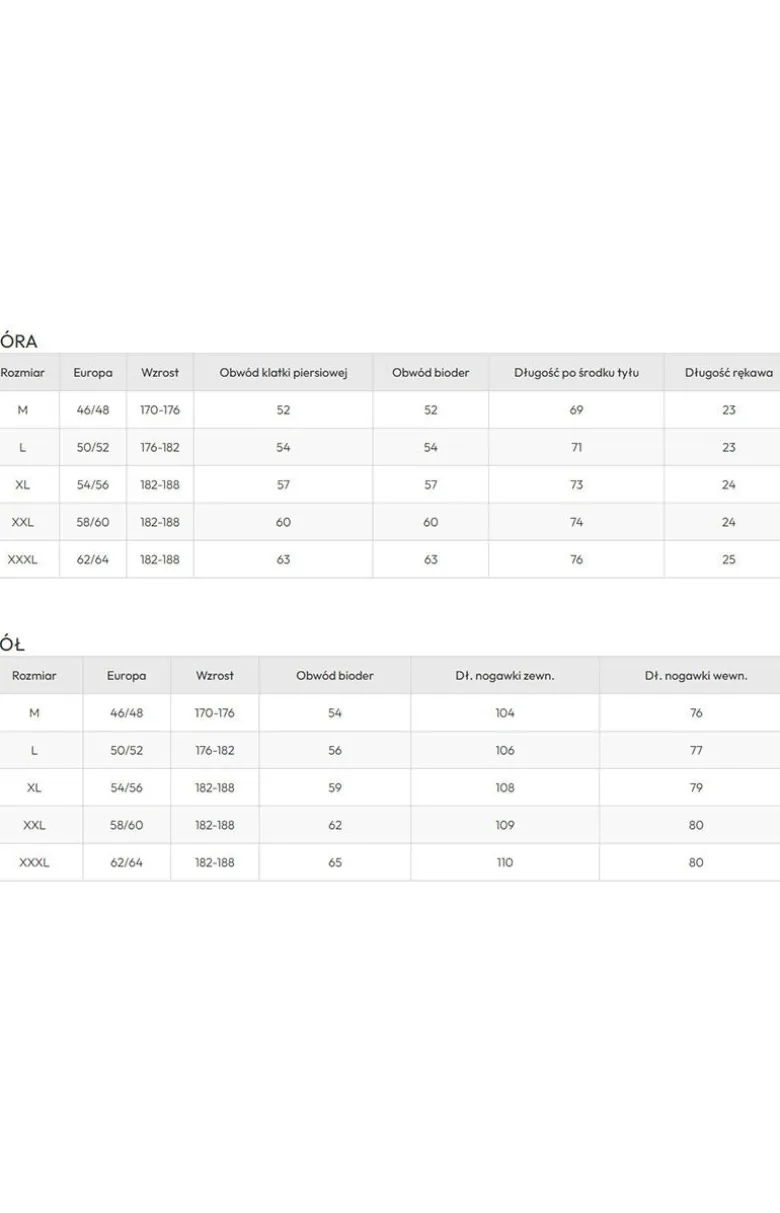Select the Obwód bioder header in bottom table
The image size is (780, 1213).
pos(335,675)
